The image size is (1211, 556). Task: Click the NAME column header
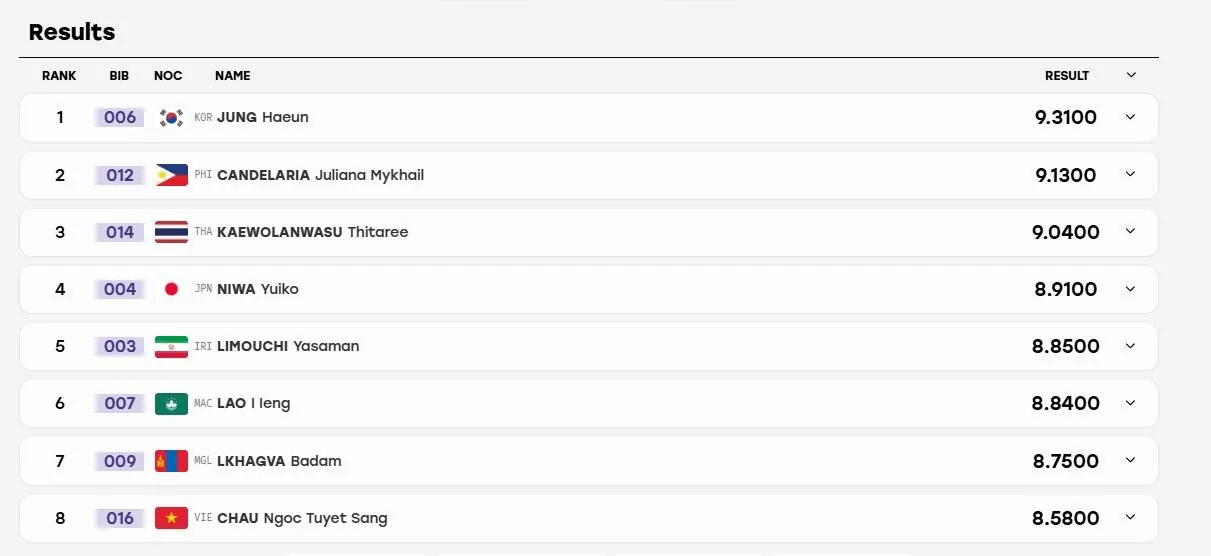[233, 76]
